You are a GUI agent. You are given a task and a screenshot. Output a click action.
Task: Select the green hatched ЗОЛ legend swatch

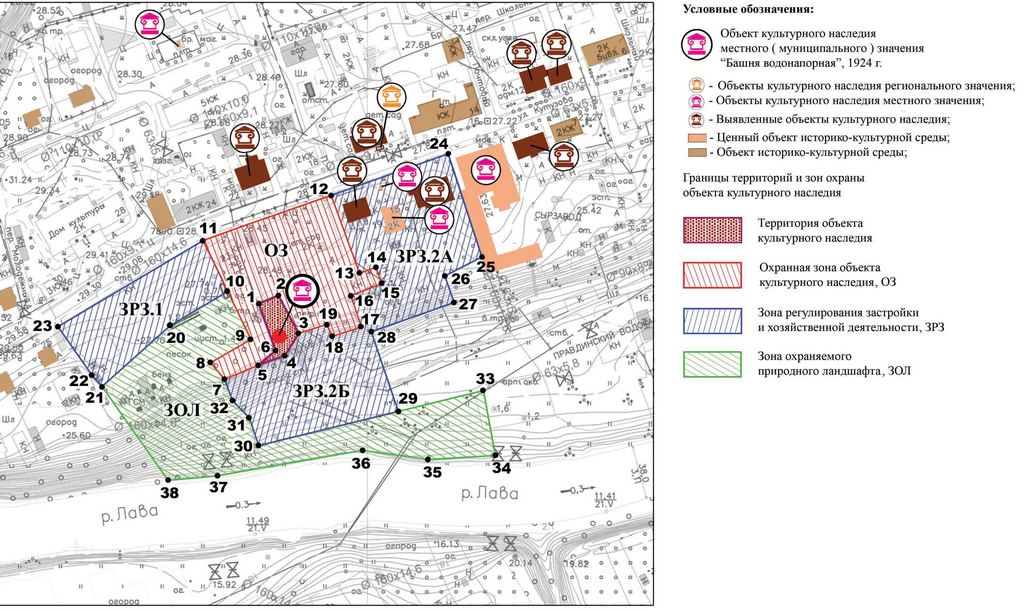click(711, 365)
